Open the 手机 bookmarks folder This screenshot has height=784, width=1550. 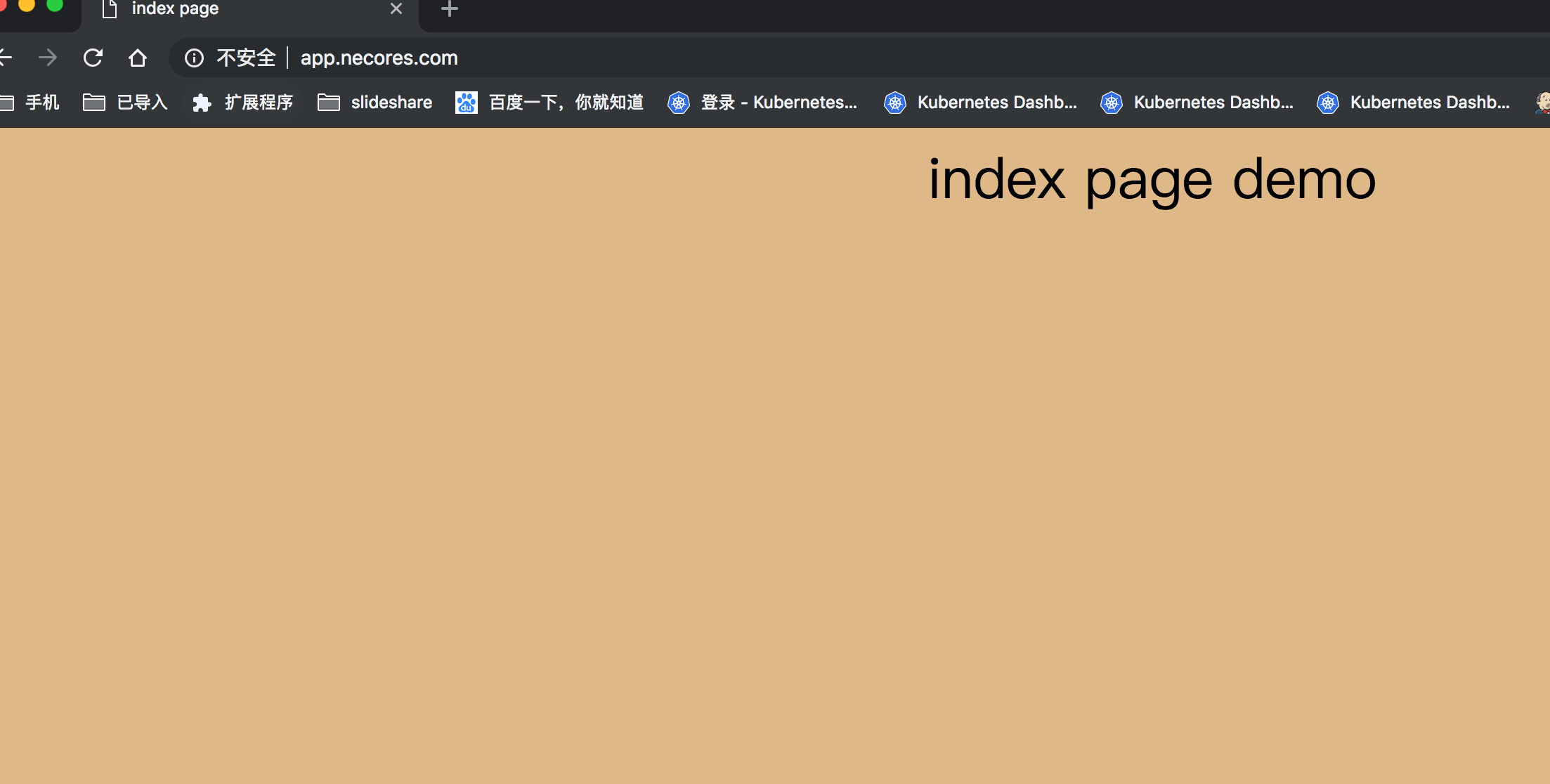[x=31, y=103]
